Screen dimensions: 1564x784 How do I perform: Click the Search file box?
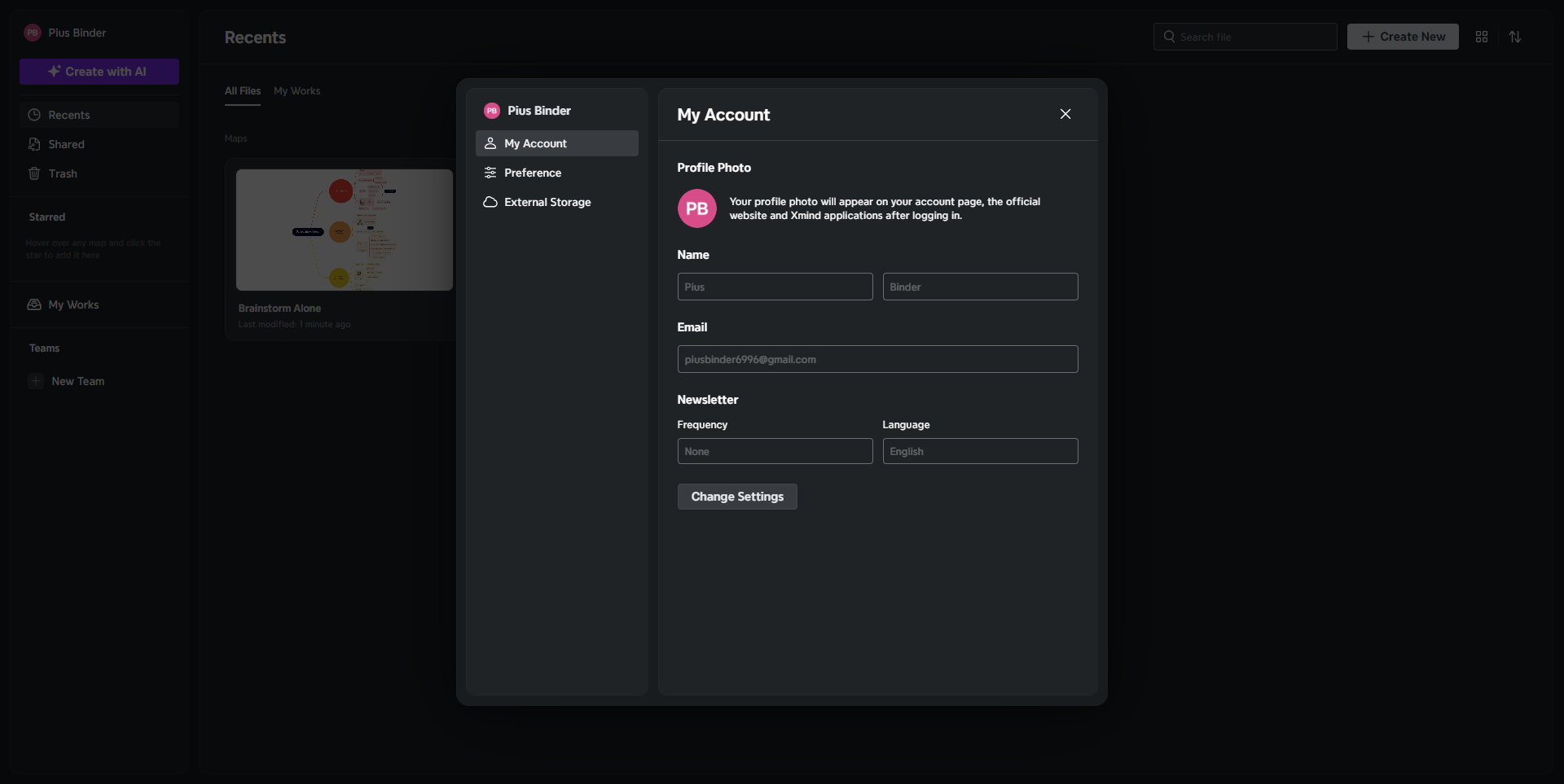[x=1245, y=37]
